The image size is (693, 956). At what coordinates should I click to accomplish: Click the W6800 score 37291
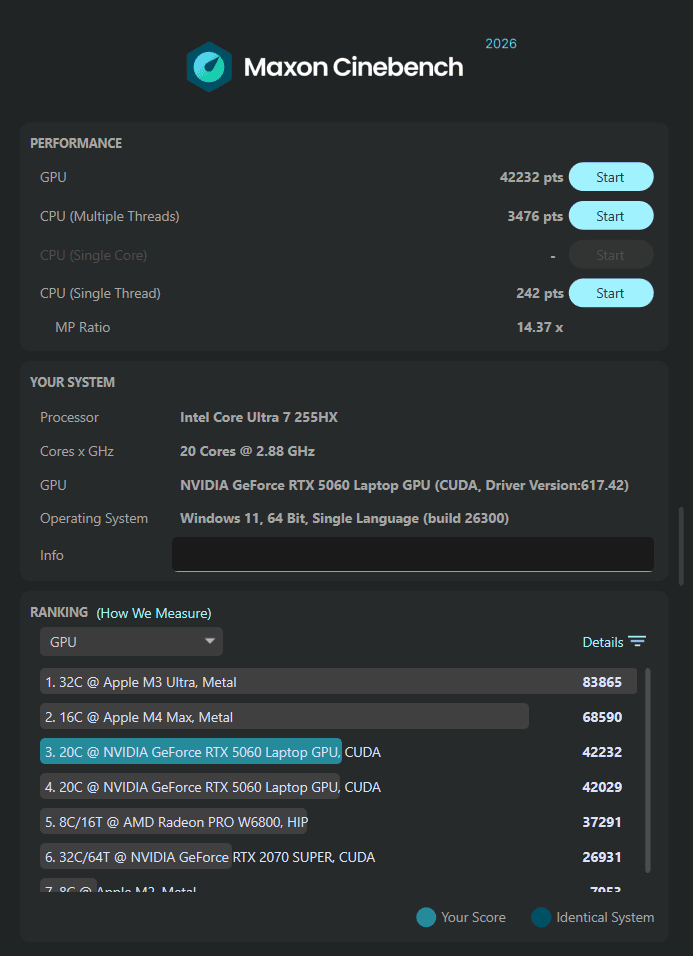602,822
